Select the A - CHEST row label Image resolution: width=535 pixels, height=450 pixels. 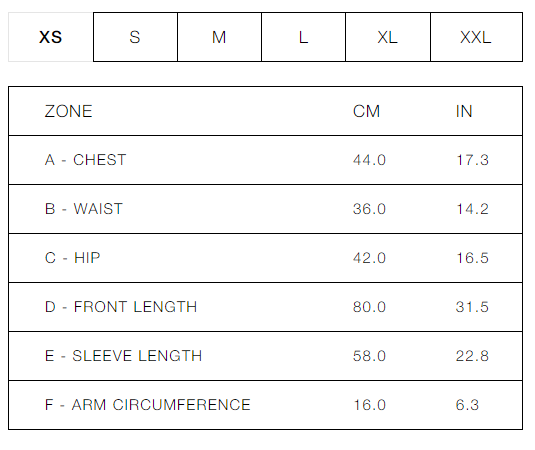point(85,160)
